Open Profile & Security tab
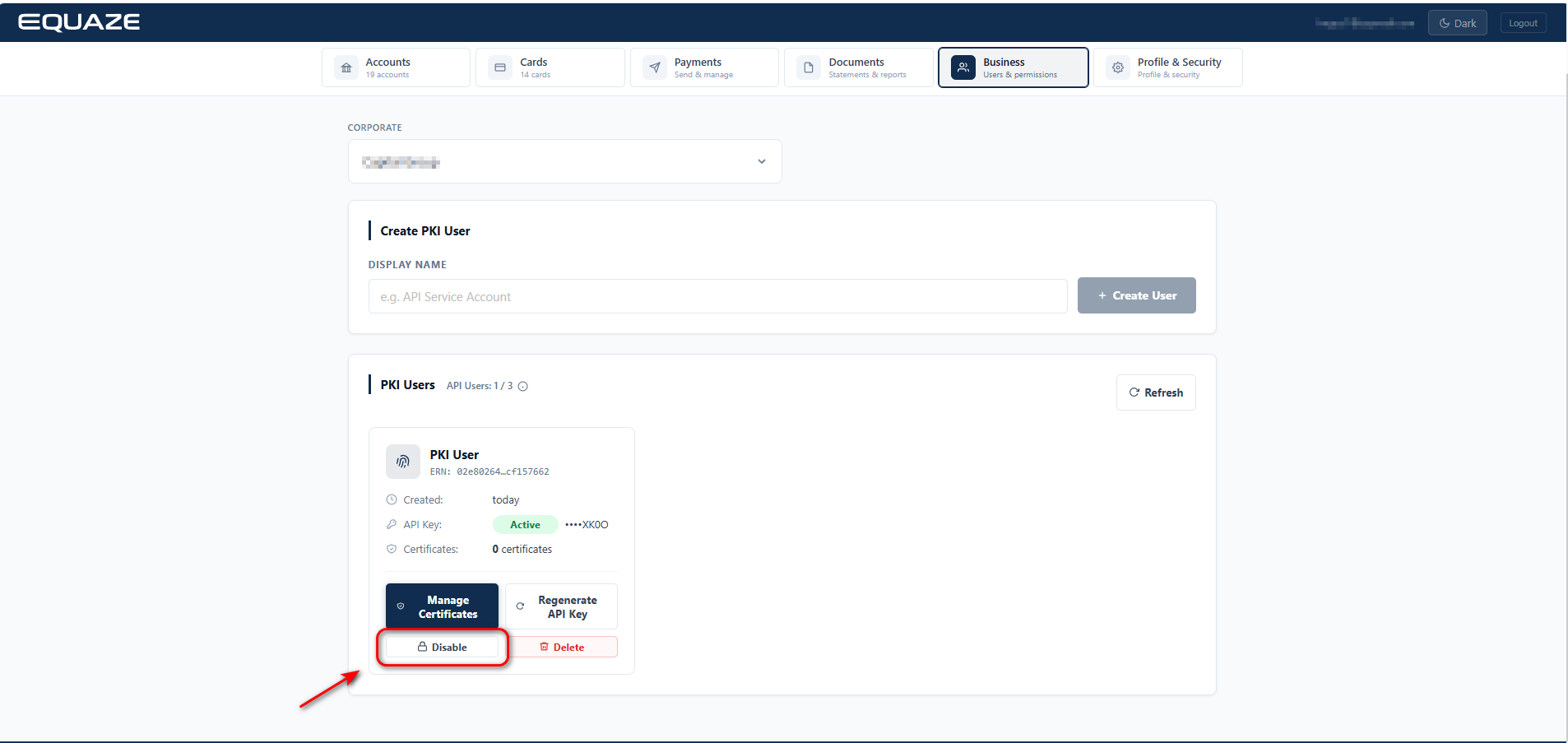 point(1167,67)
